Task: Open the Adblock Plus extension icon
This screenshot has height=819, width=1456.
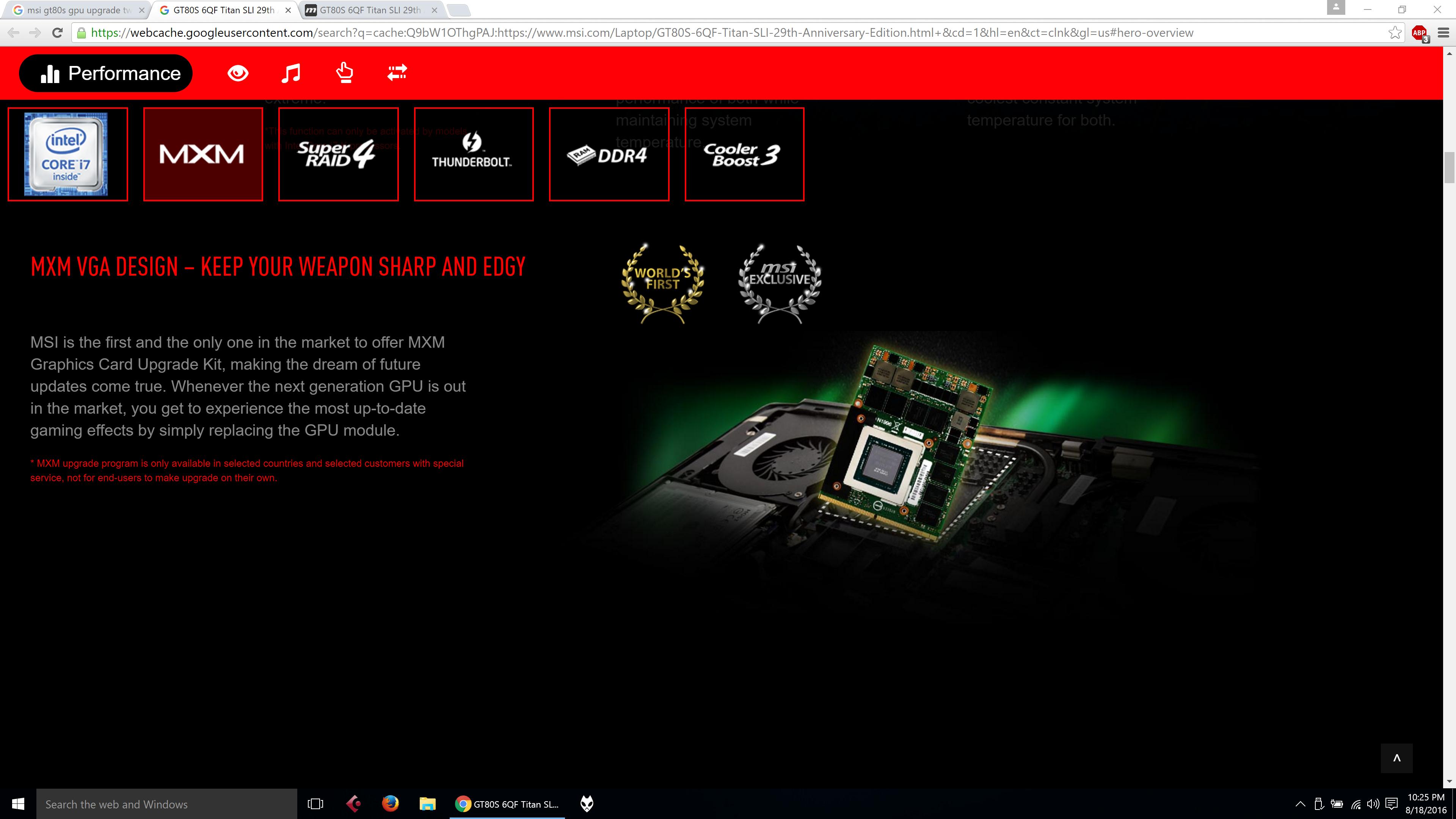Action: point(1419,33)
